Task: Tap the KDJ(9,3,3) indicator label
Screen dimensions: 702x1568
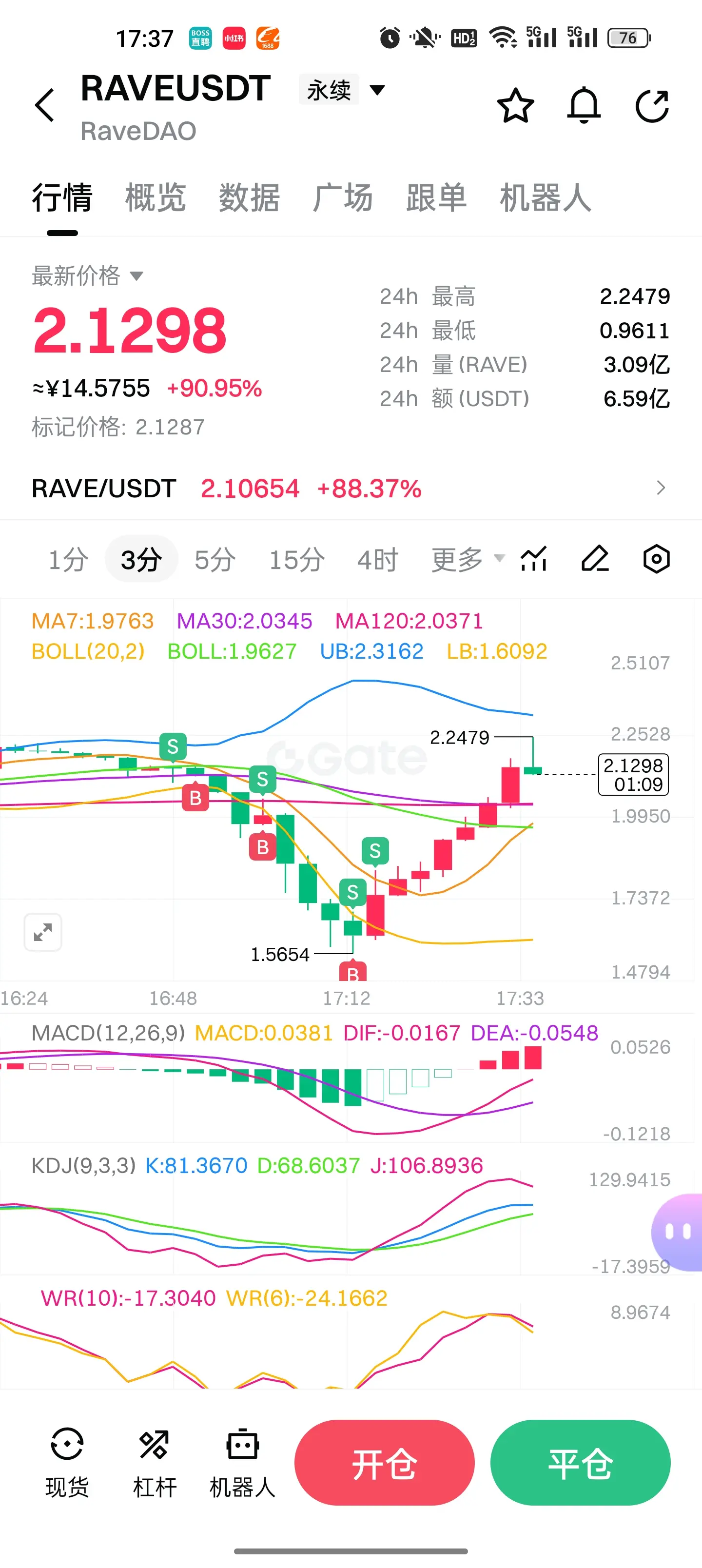Action: pyautogui.click(x=83, y=1165)
